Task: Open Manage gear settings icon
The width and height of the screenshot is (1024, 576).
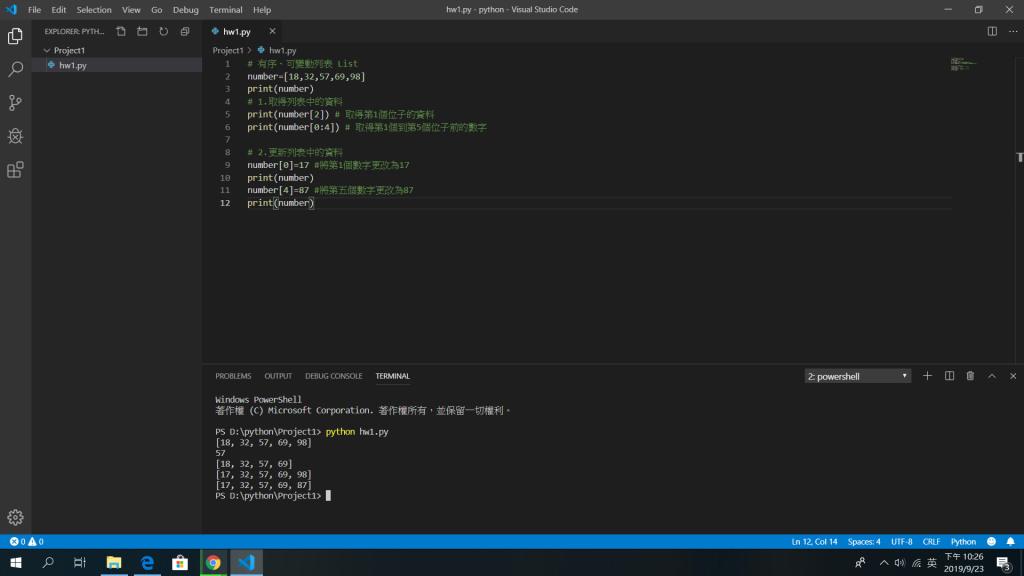Action: point(15,517)
